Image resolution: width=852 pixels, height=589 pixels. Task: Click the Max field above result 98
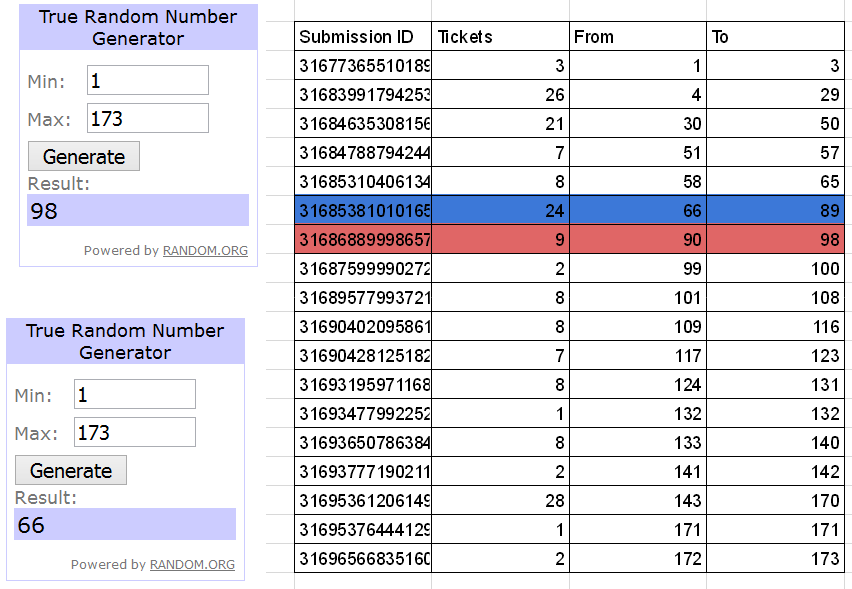click(148, 118)
